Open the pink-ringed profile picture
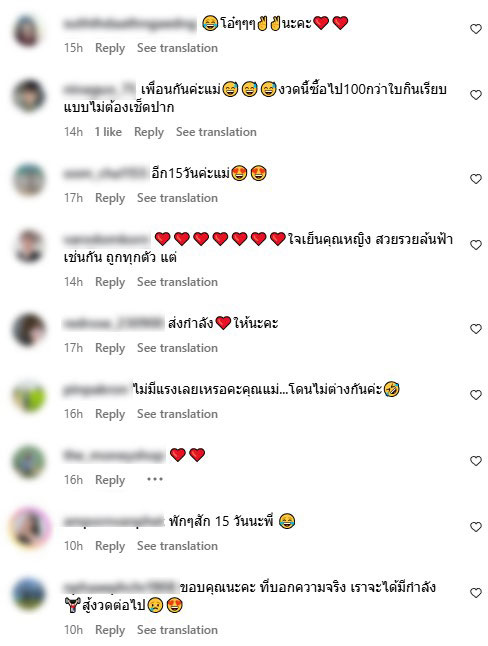 (30, 527)
